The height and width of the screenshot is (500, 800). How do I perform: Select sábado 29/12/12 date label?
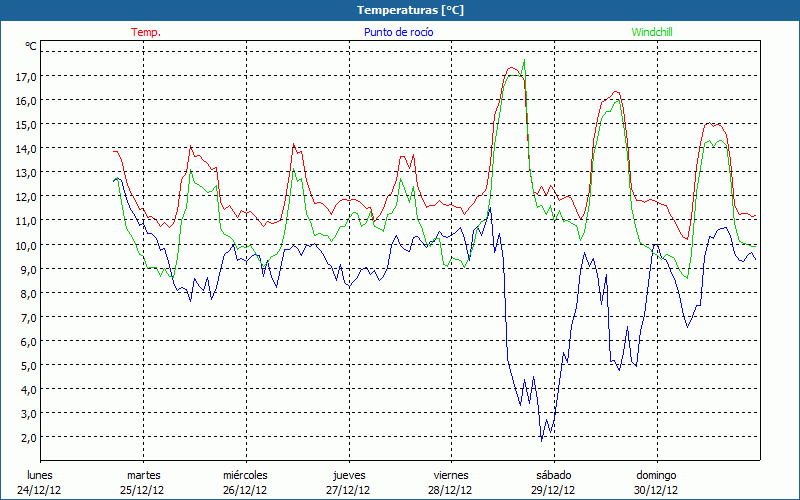[554, 482]
